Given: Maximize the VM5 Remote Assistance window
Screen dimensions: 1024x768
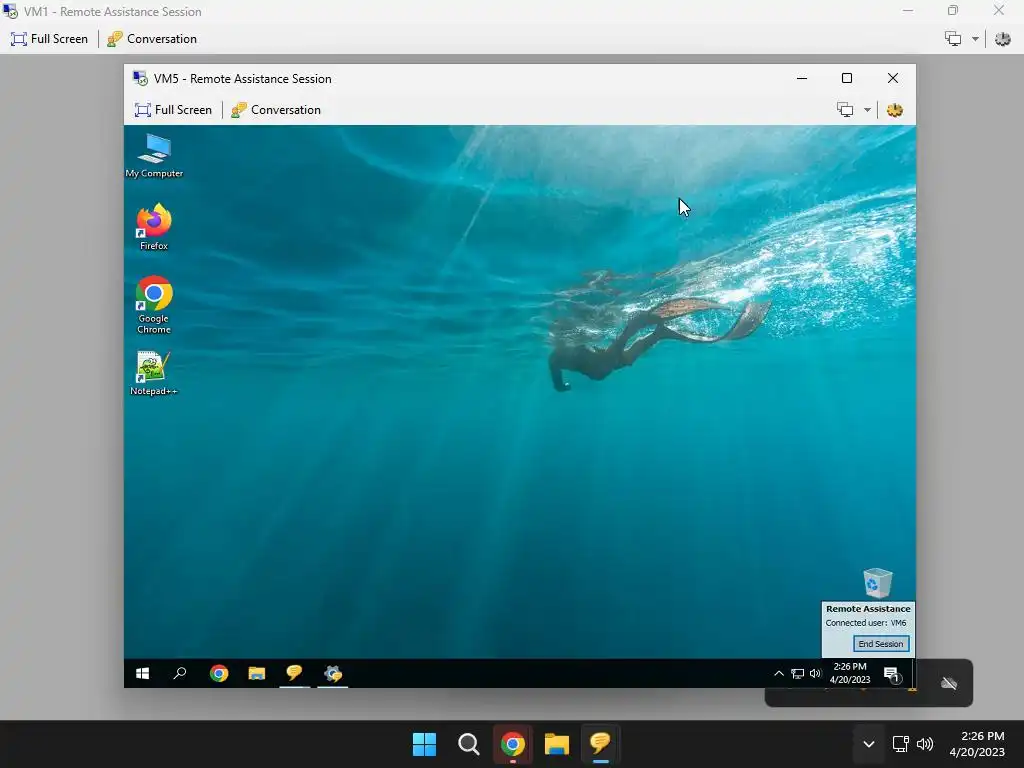Looking at the screenshot, I should 847,78.
